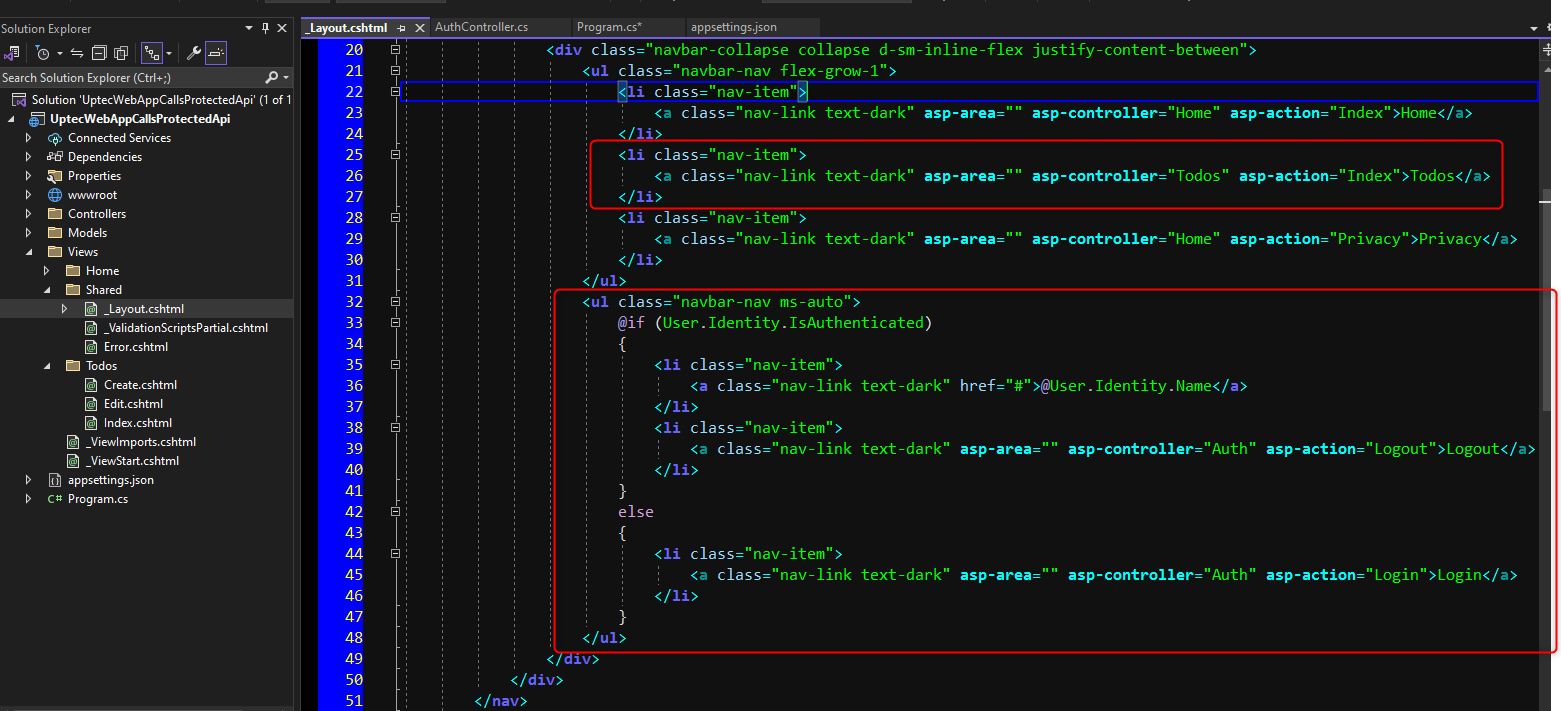Click Sync with Active Document arrows icon

pyautogui.click(x=76, y=53)
